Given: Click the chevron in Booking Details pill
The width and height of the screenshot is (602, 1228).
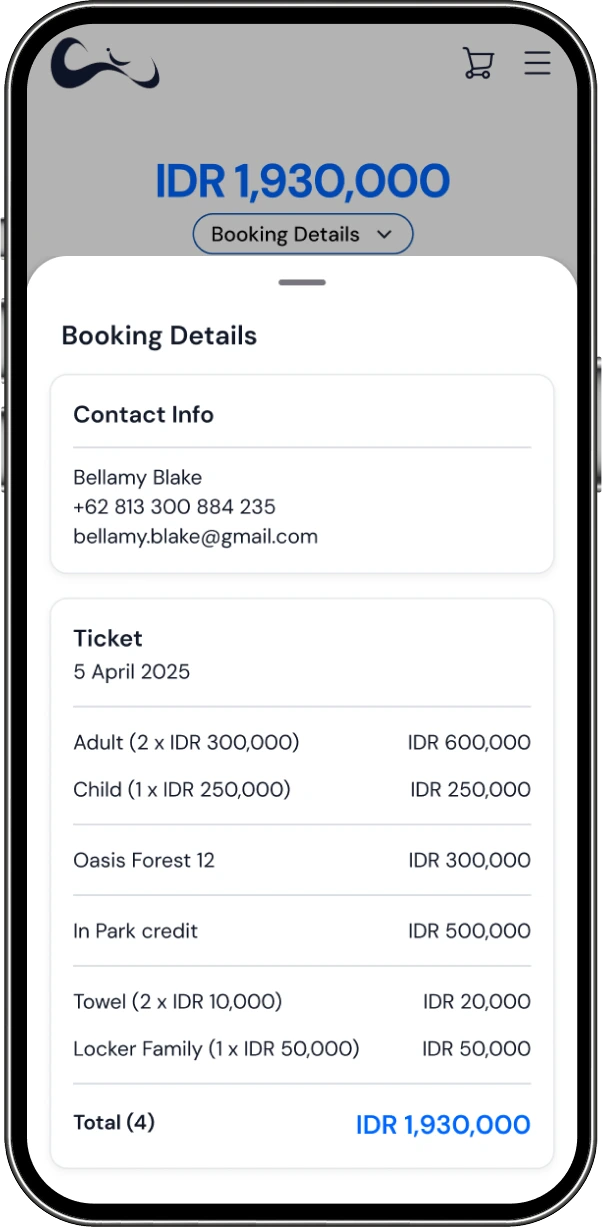Looking at the screenshot, I should coord(384,234).
